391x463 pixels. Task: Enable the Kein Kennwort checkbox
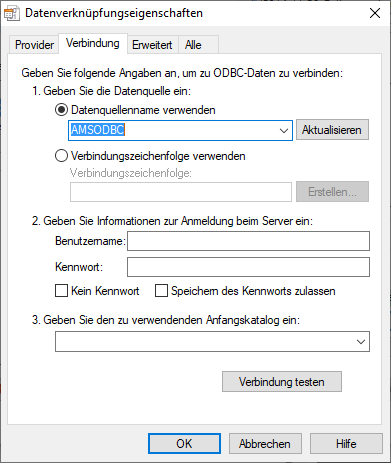click(61, 291)
